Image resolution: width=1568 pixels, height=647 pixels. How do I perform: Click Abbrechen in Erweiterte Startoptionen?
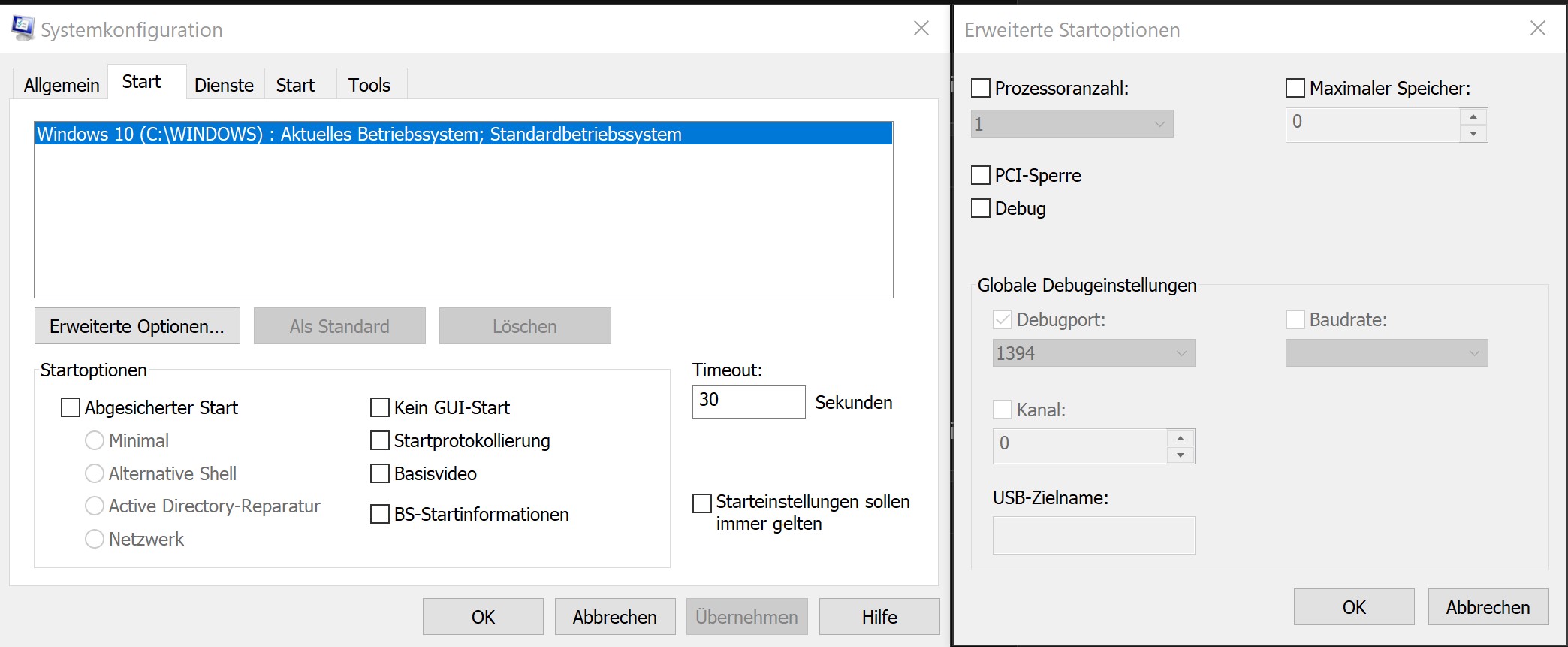1488,607
